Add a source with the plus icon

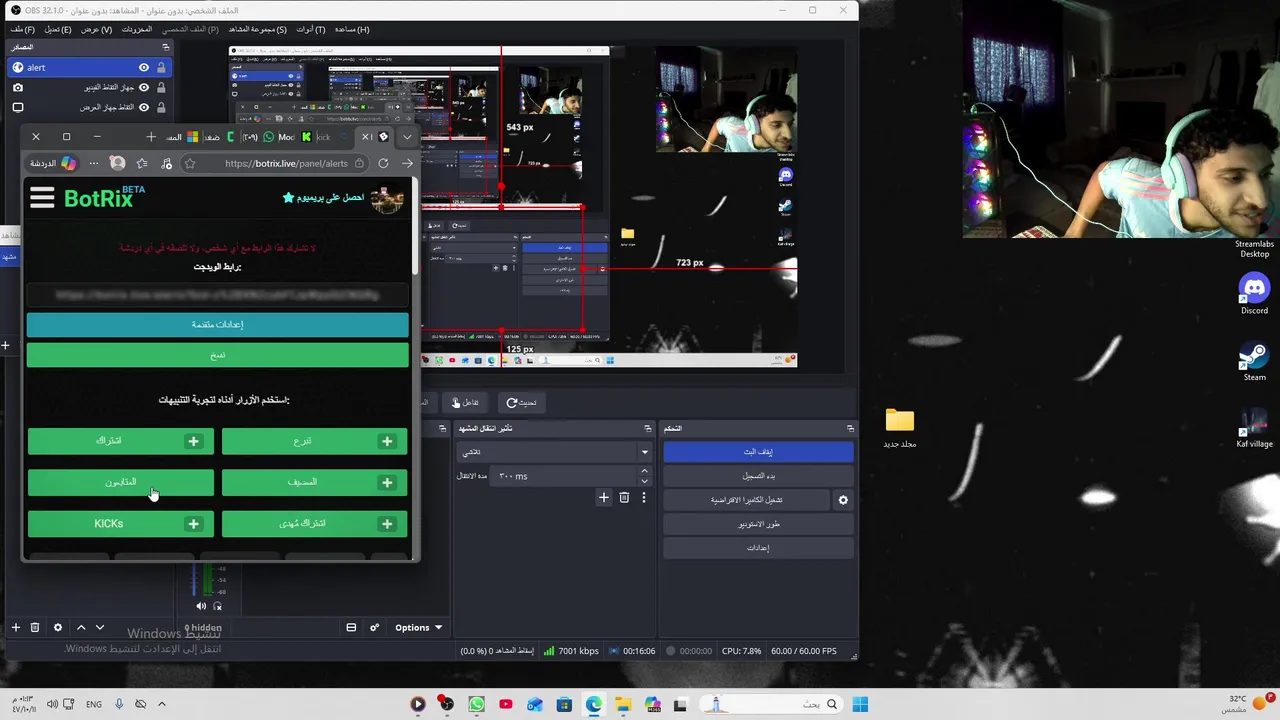tap(16, 627)
